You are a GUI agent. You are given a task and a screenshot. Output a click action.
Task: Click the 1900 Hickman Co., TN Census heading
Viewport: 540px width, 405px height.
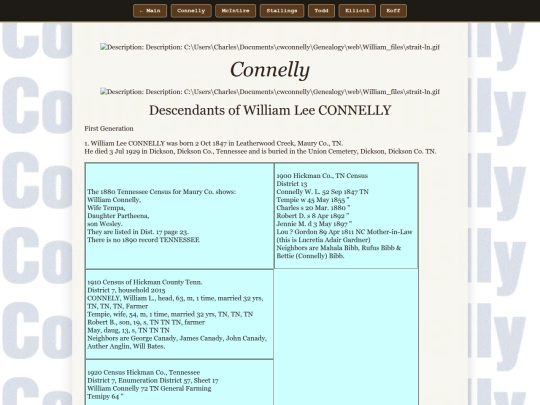click(x=322, y=176)
